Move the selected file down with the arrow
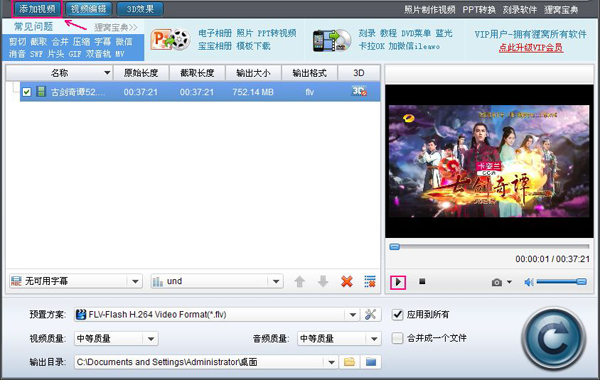The height and width of the screenshot is (380, 600). coord(323,281)
